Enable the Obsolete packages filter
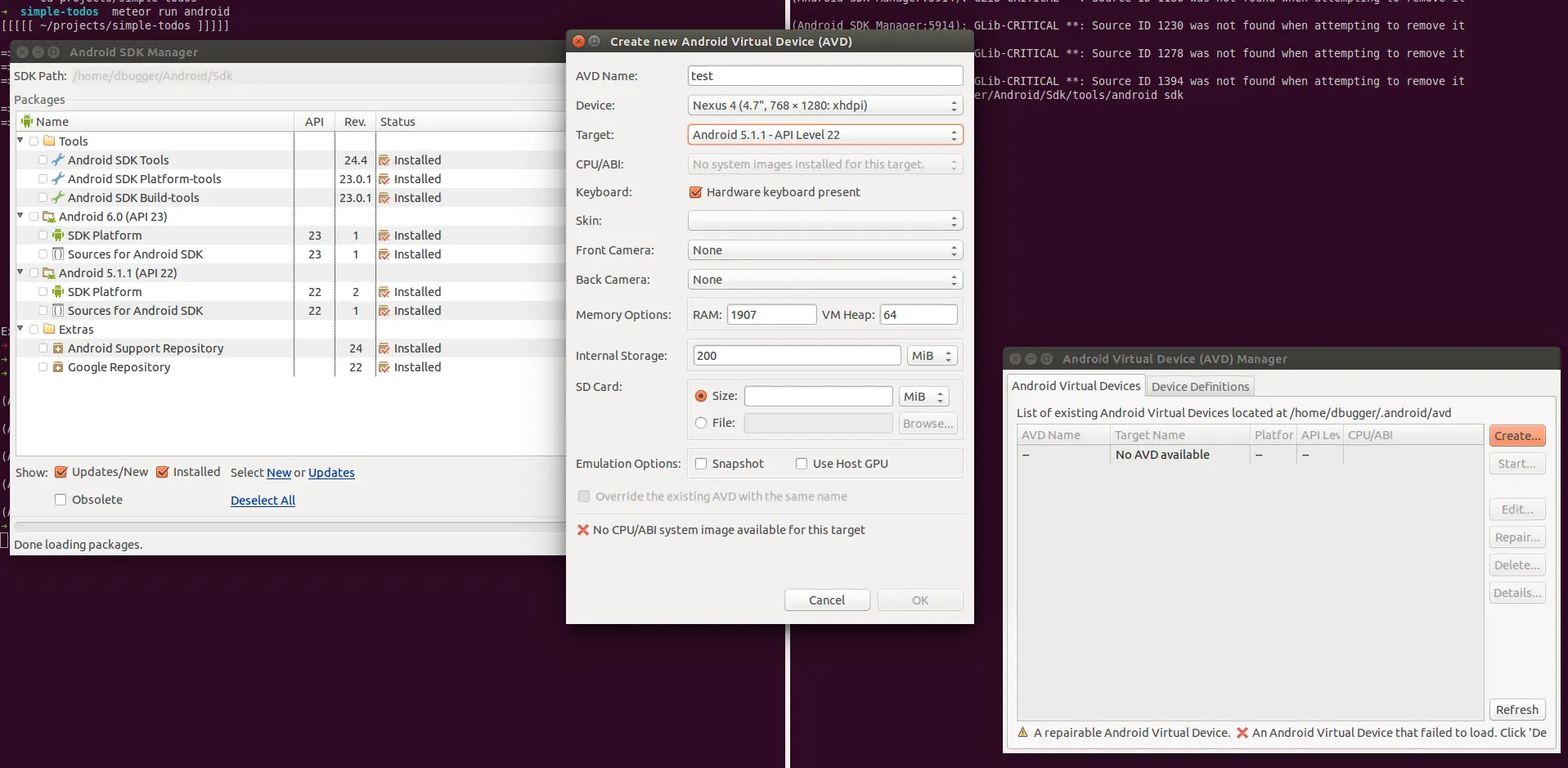 pyautogui.click(x=61, y=500)
